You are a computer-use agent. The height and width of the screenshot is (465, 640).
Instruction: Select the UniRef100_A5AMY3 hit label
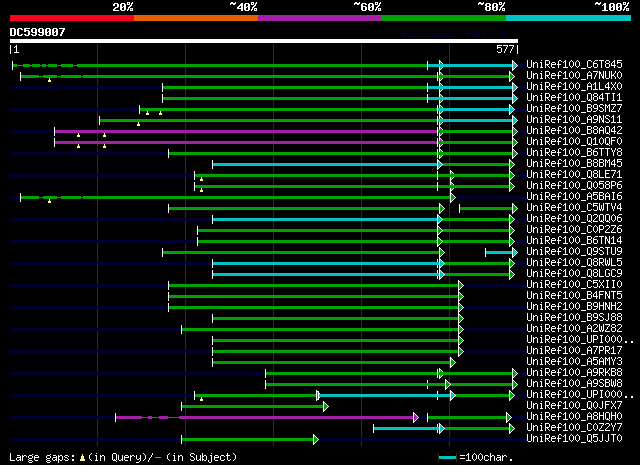pos(574,362)
